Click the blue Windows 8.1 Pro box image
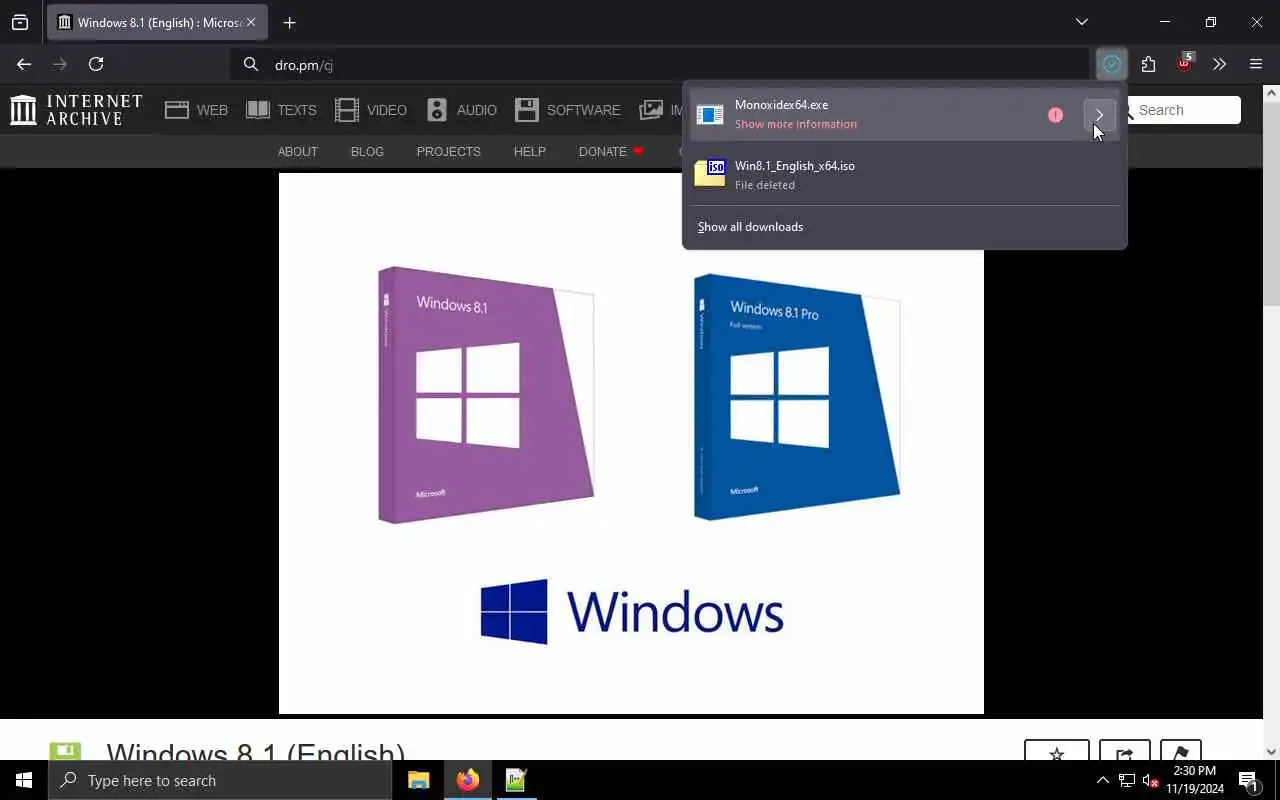 tap(797, 396)
